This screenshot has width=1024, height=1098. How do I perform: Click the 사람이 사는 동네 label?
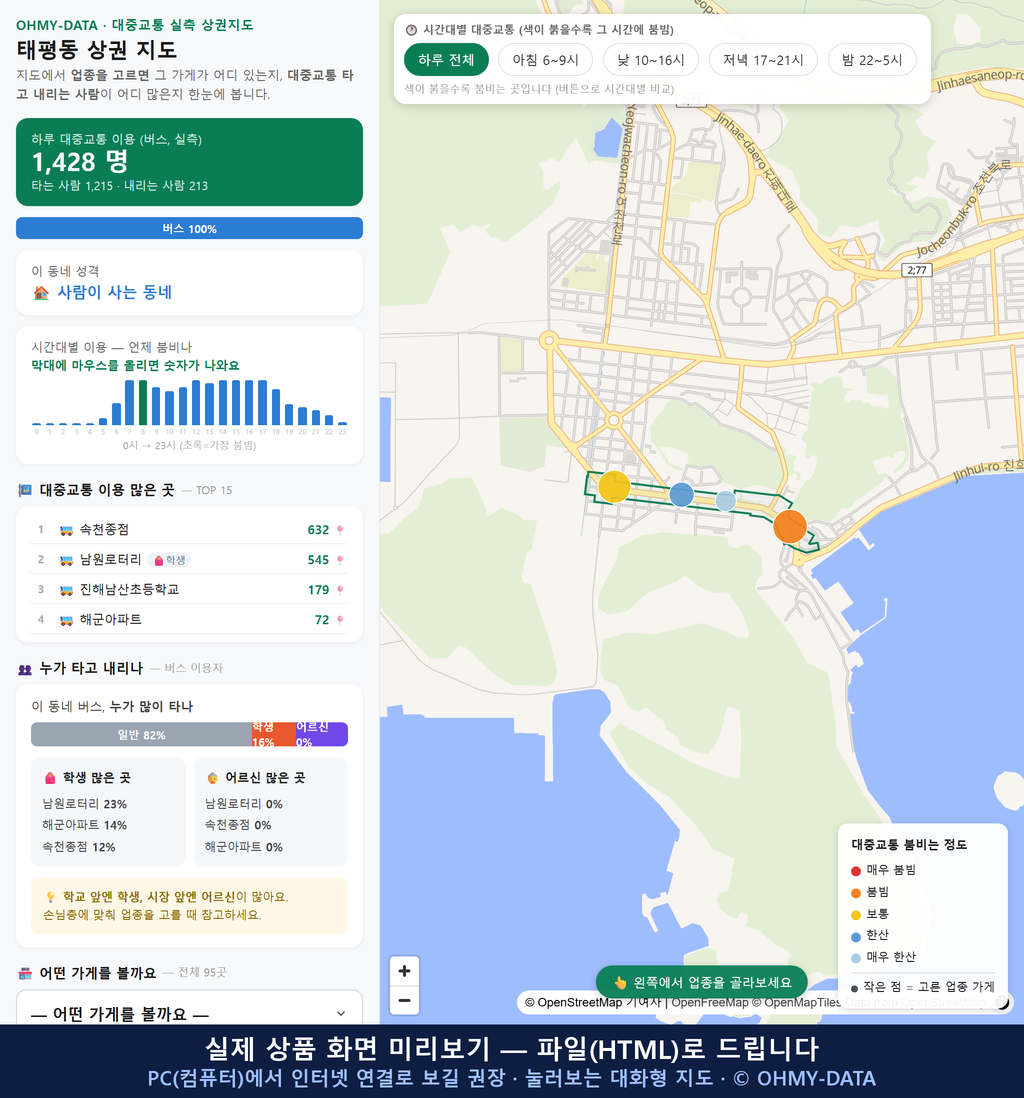[x=114, y=292]
